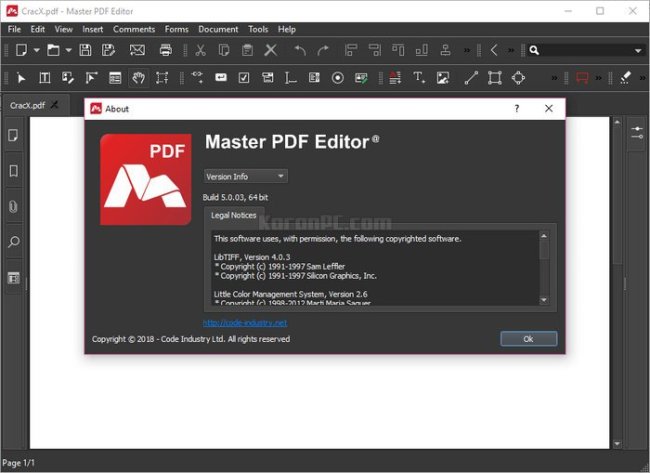
Task: Click the Redo arrow icon
Action: coord(323,50)
